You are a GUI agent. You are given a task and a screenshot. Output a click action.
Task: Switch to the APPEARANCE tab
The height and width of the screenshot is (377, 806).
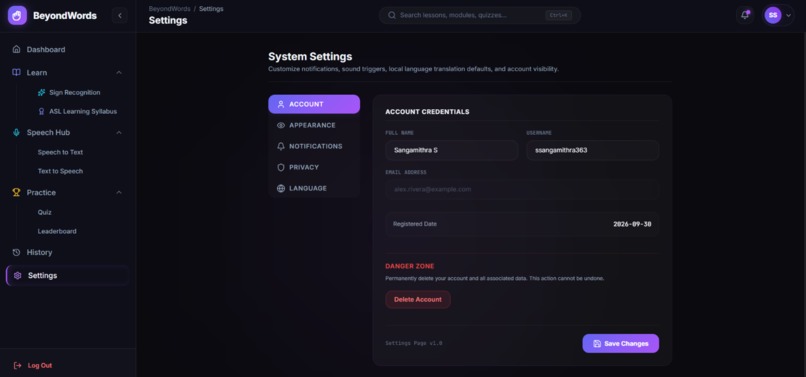tap(314, 125)
